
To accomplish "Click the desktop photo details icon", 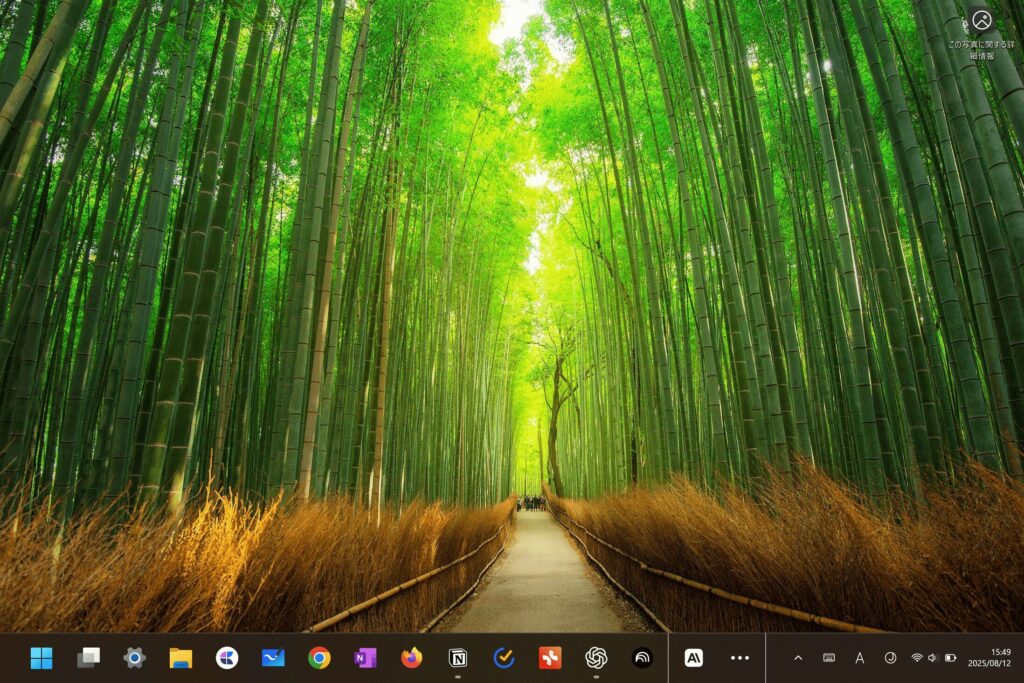I will pos(981,19).
